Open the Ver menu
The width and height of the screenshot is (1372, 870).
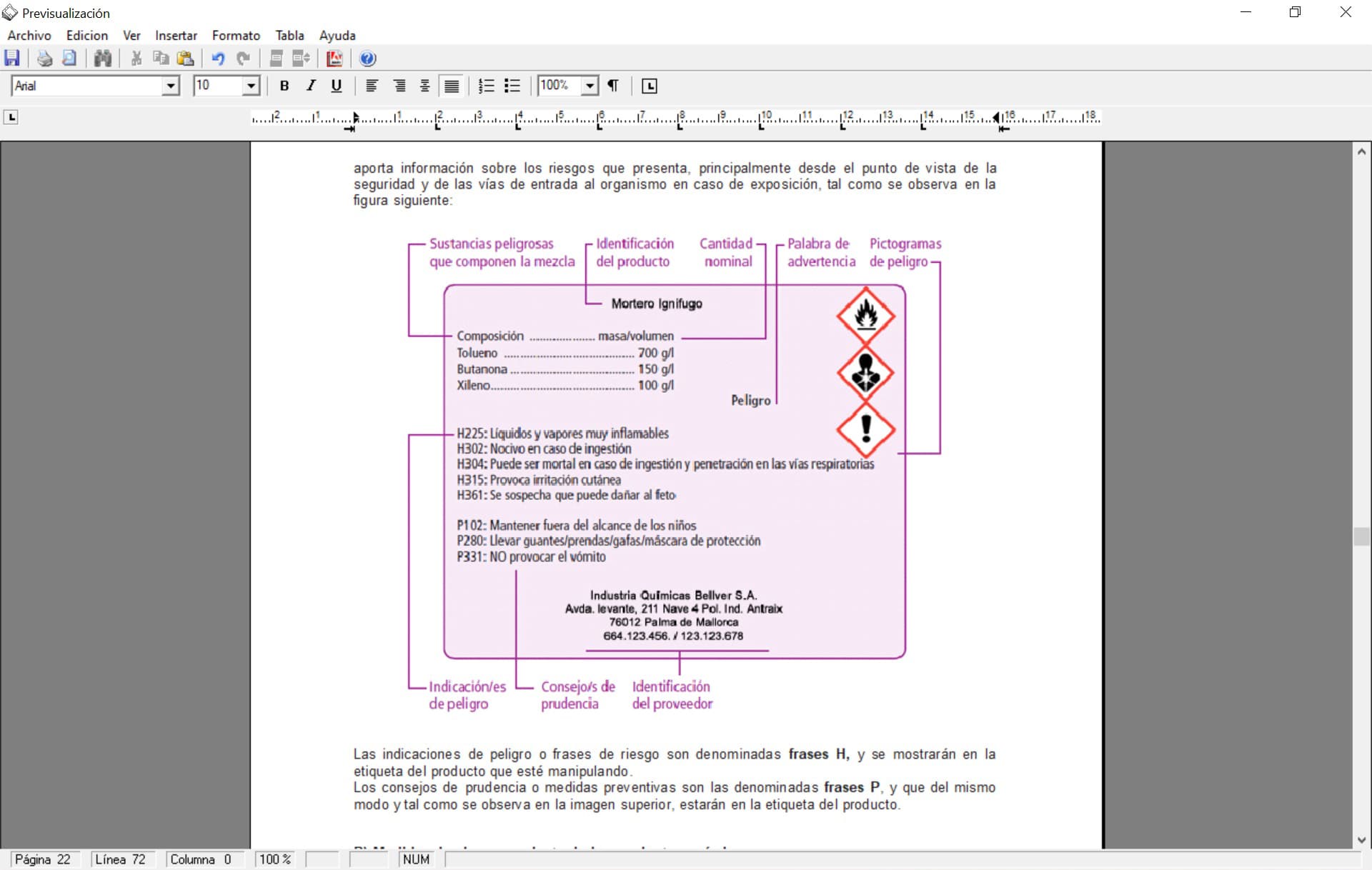(x=131, y=35)
